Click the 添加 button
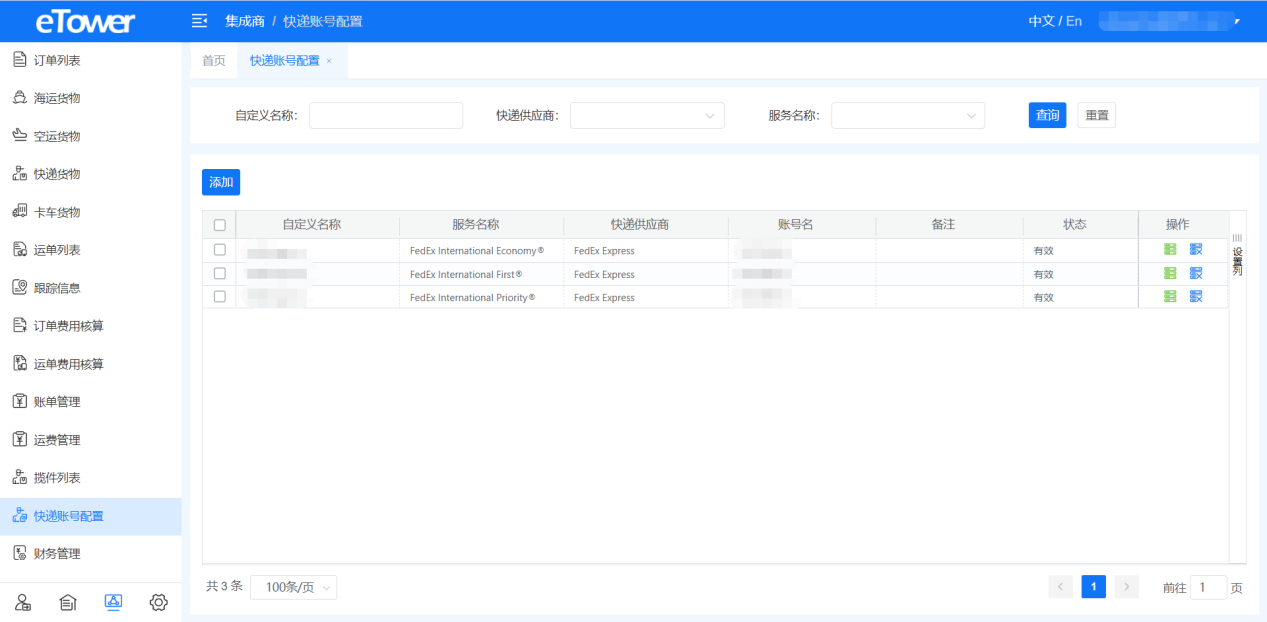Viewport: 1267px width, 622px height. pyautogui.click(x=221, y=182)
